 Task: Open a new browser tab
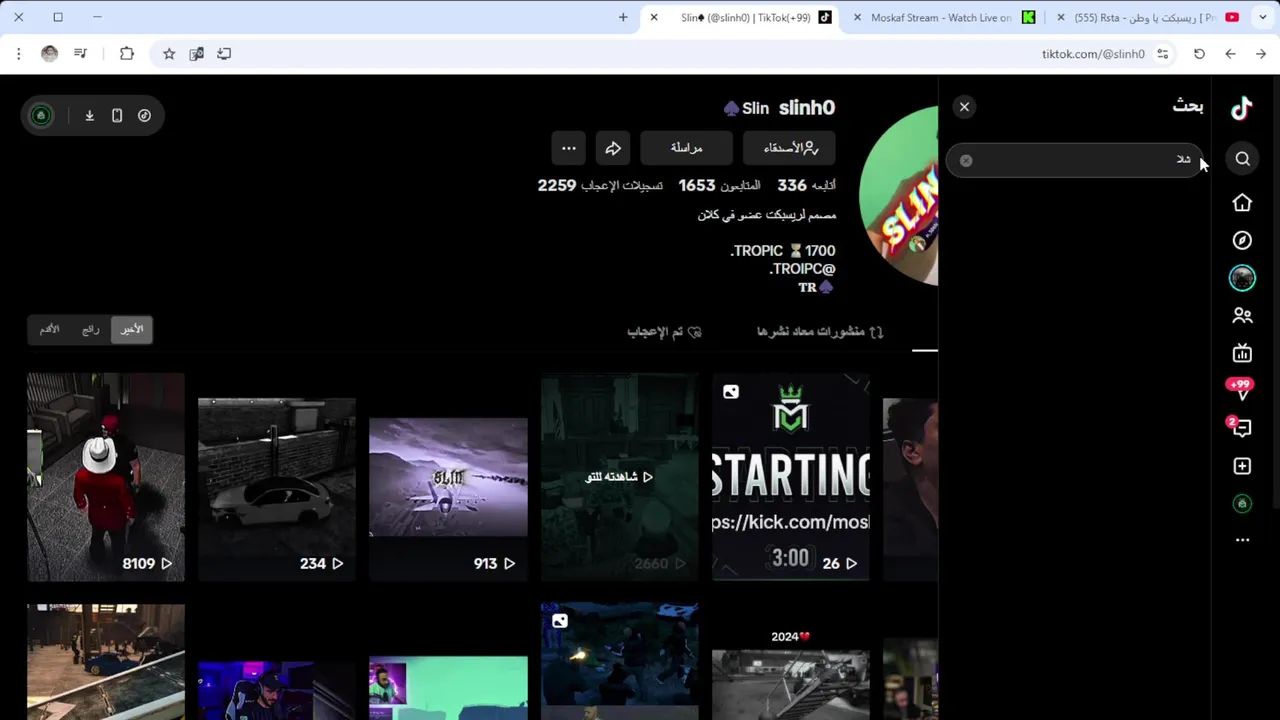coord(623,17)
